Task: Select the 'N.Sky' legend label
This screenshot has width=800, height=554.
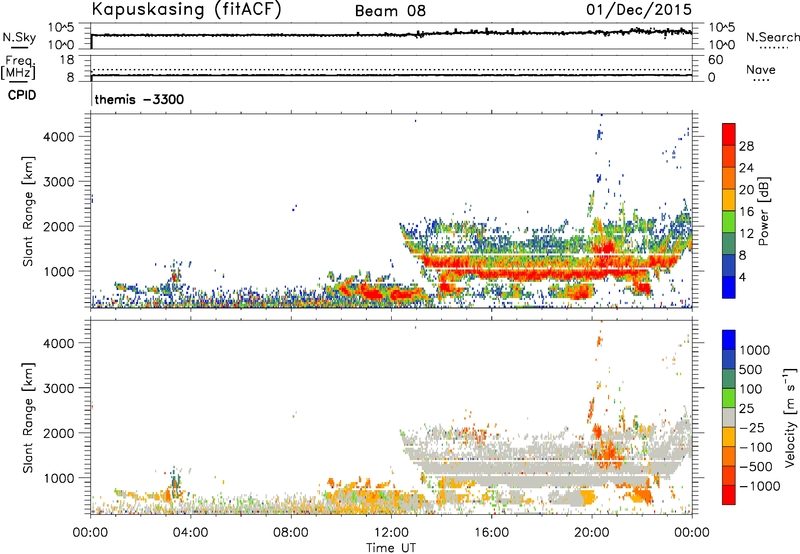Action: point(19,37)
